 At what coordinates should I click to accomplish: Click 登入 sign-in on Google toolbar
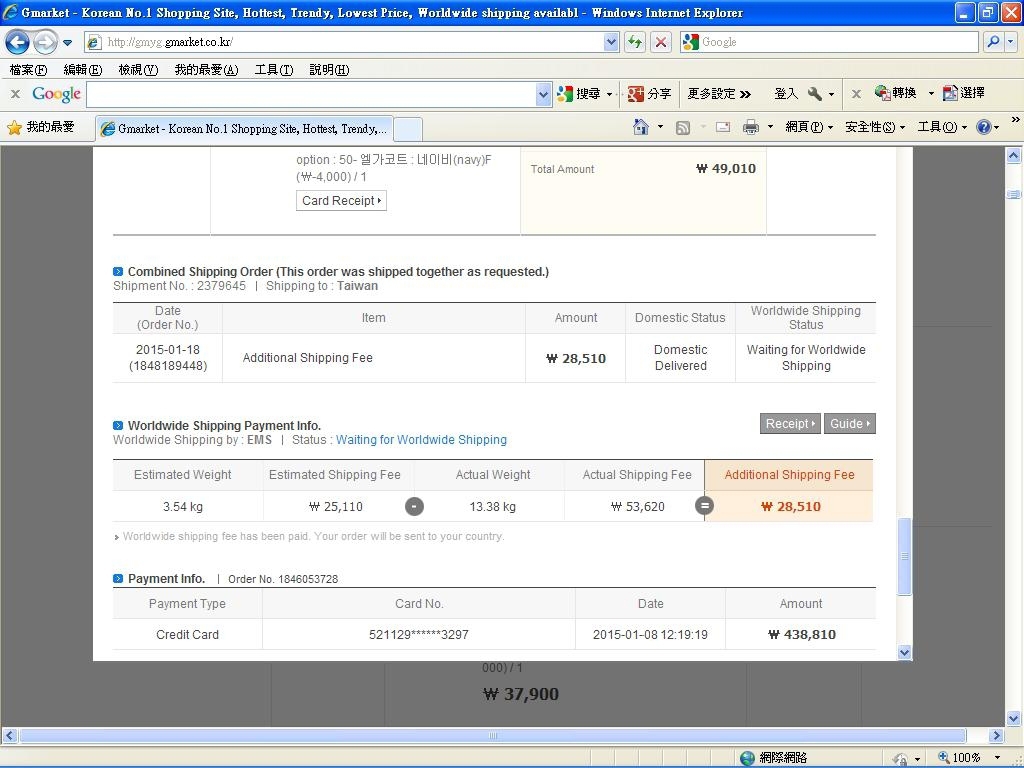786,94
